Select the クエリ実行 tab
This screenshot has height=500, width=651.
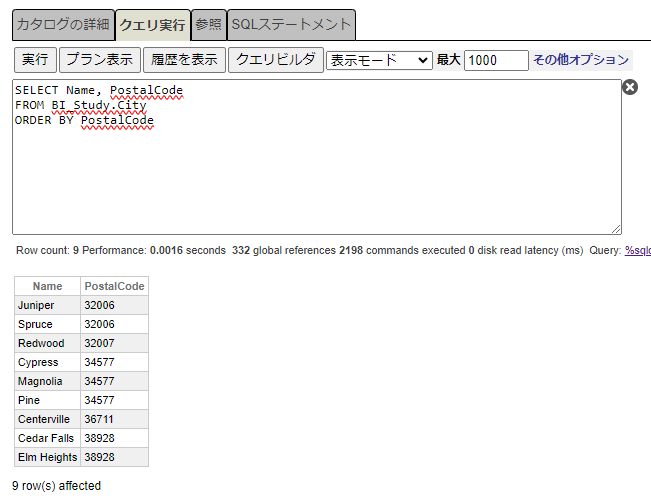(153, 24)
